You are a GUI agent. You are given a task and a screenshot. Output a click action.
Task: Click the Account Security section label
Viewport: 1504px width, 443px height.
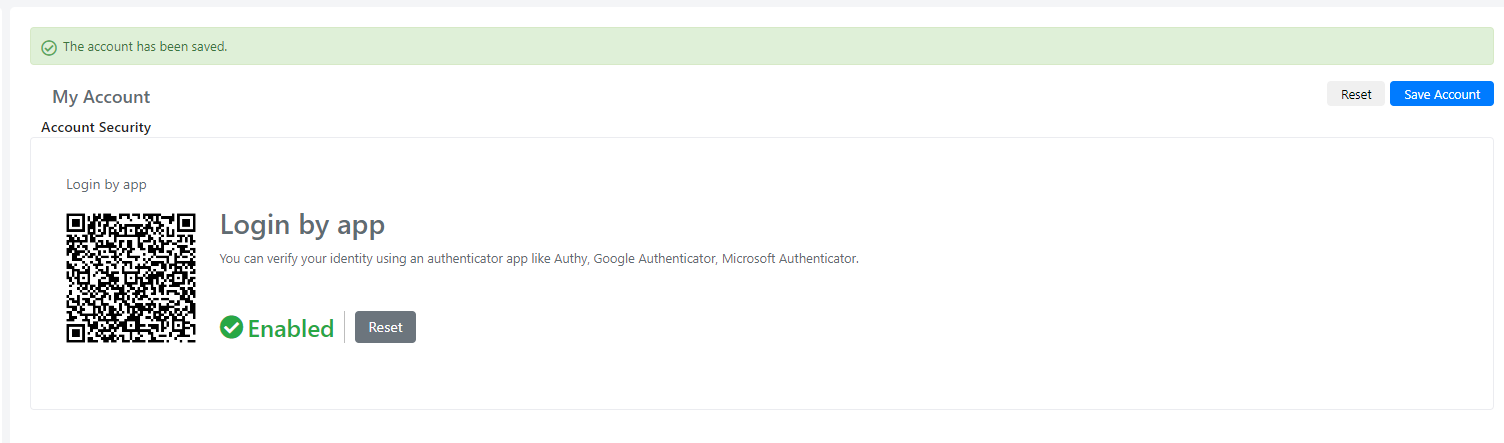(x=96, y=127)
